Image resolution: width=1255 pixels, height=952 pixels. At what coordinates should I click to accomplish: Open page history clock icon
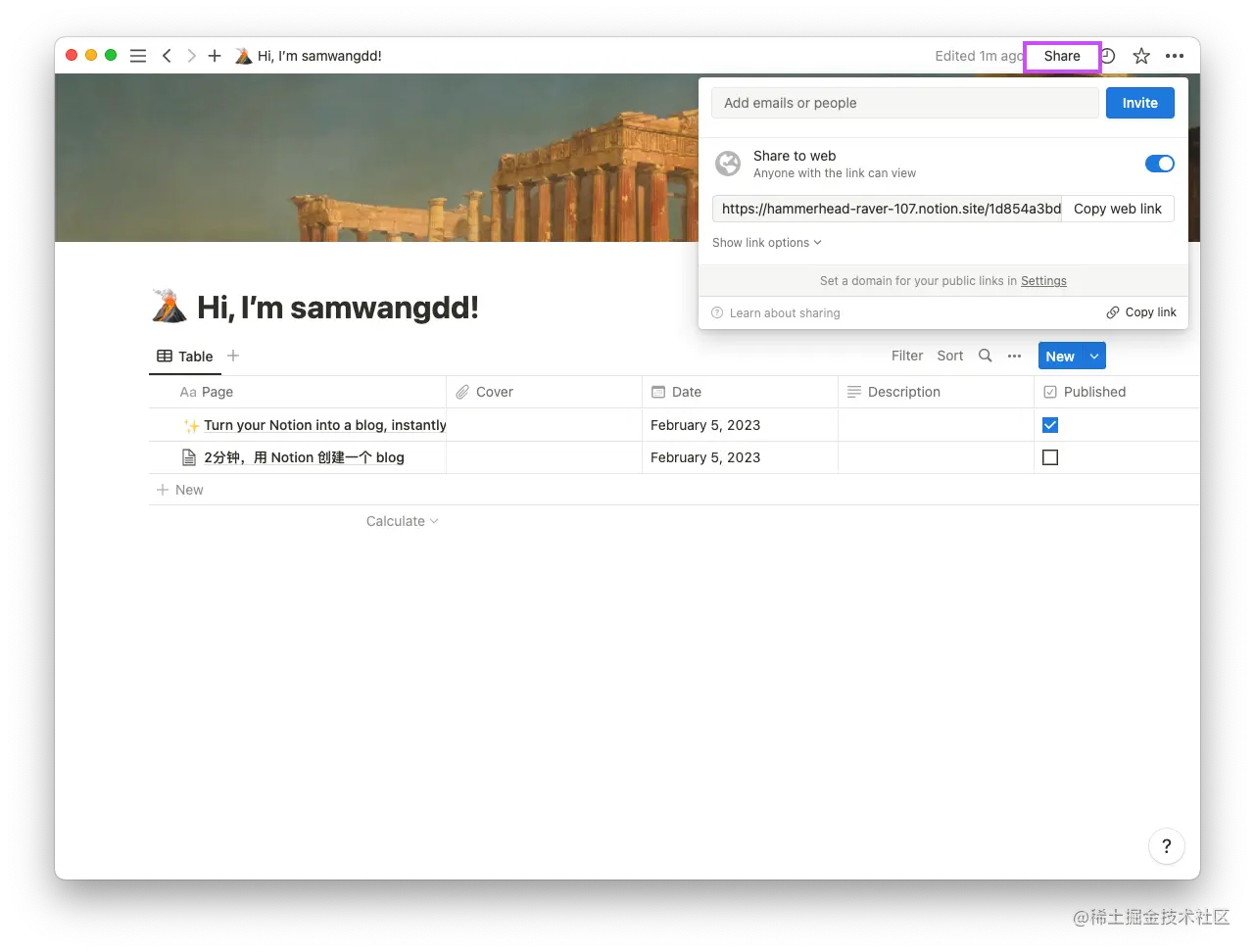tap(1109, 56)
